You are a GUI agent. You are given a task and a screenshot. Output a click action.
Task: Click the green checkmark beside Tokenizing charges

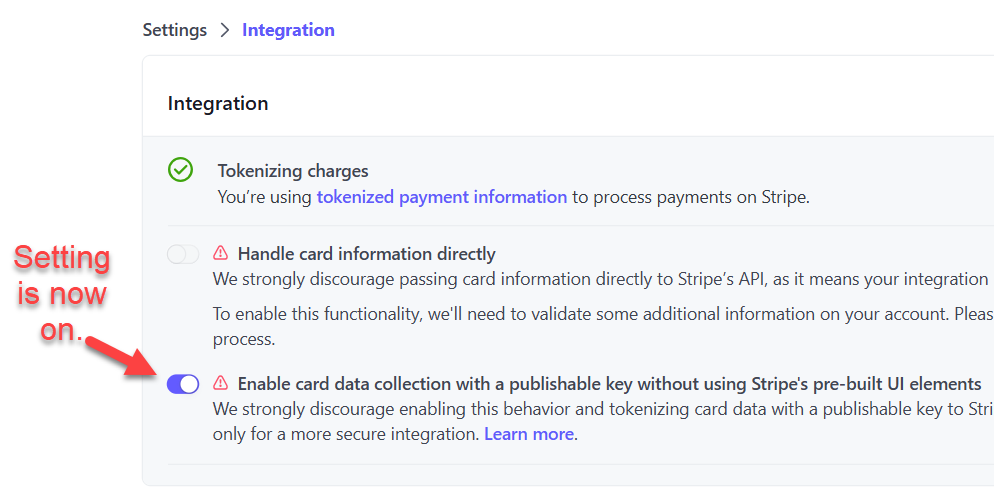click(x=180, y=170)
